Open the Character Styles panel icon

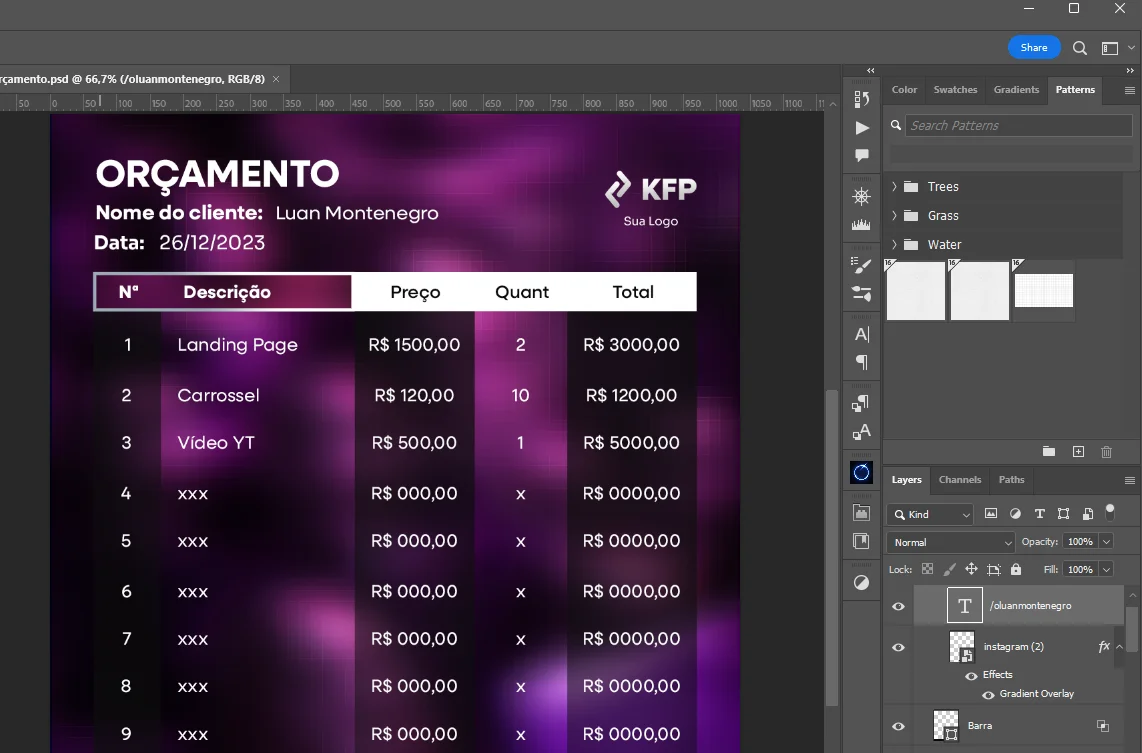tap(862, 432)
